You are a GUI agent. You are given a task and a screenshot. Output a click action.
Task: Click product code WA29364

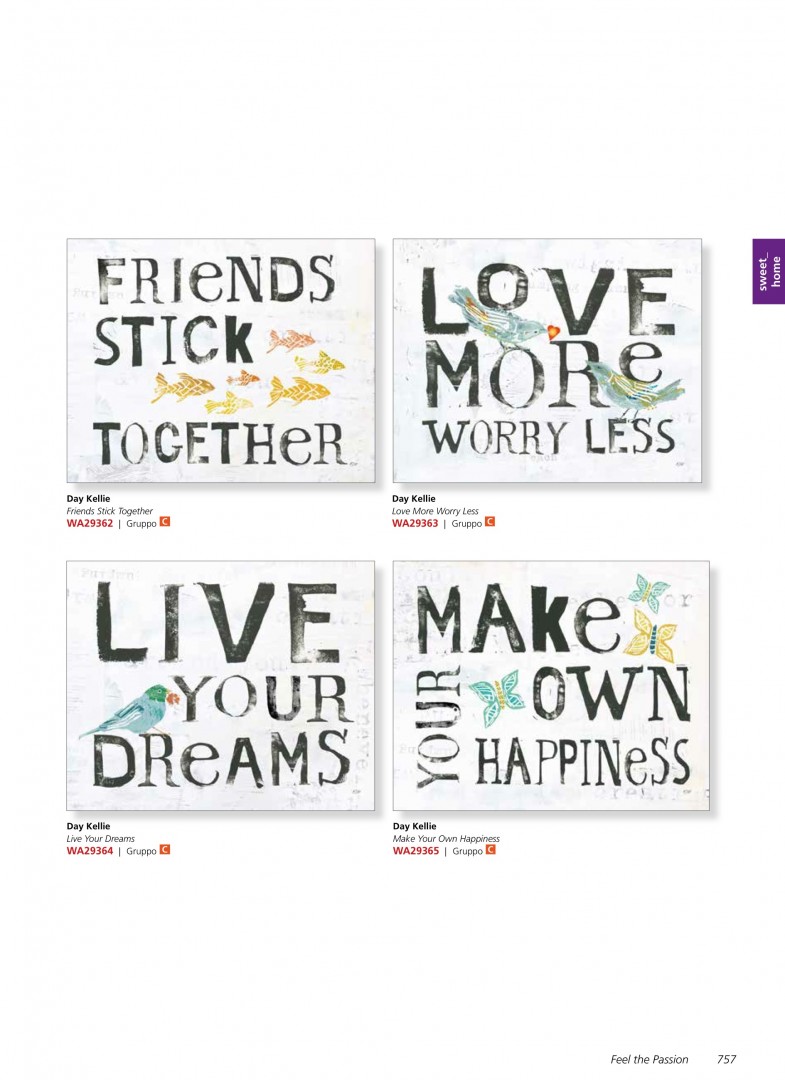pos(90,851)
